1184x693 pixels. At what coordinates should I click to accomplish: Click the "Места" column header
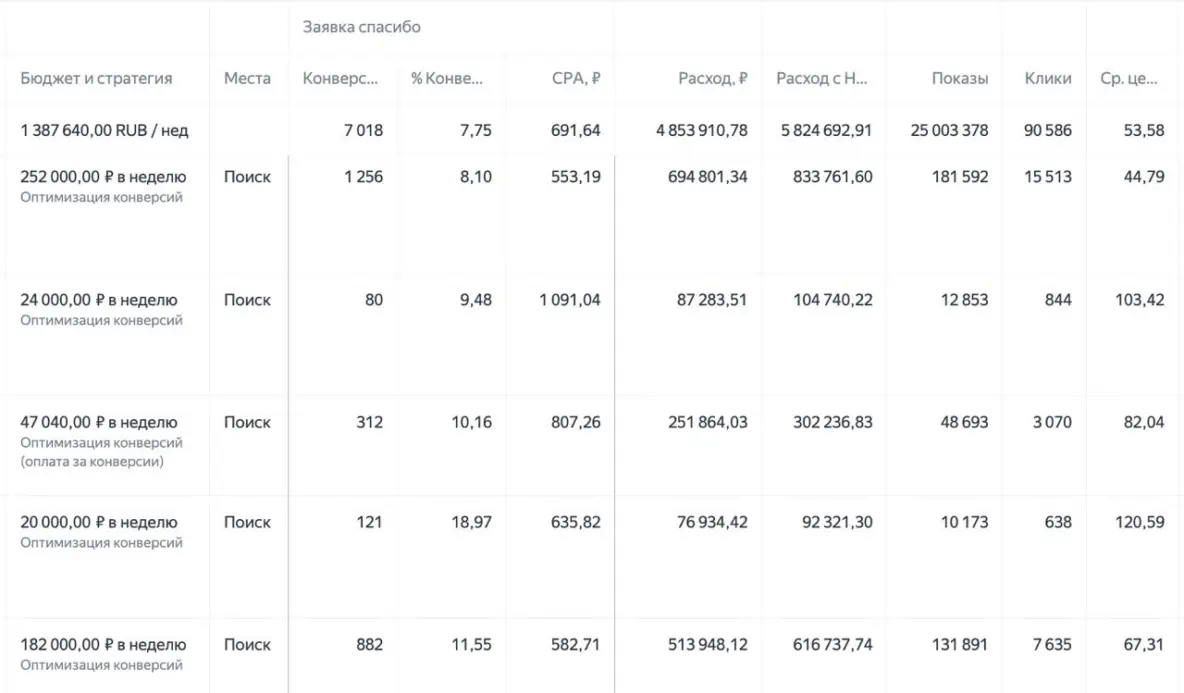coord(247,79)
